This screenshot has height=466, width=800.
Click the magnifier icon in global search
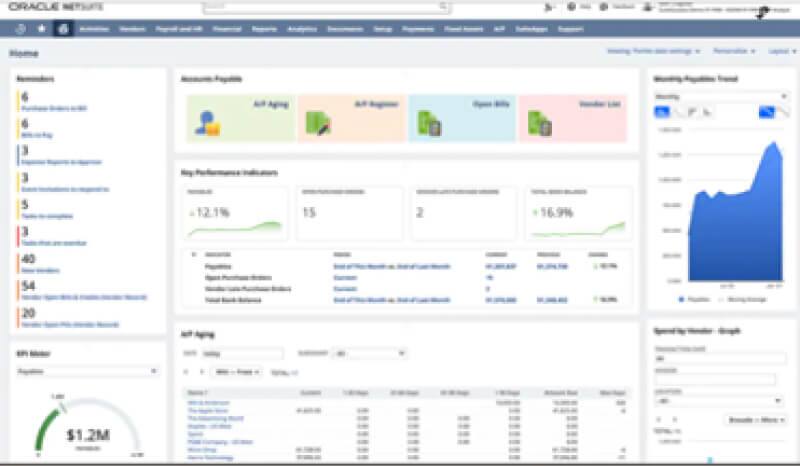pos(443,6)
